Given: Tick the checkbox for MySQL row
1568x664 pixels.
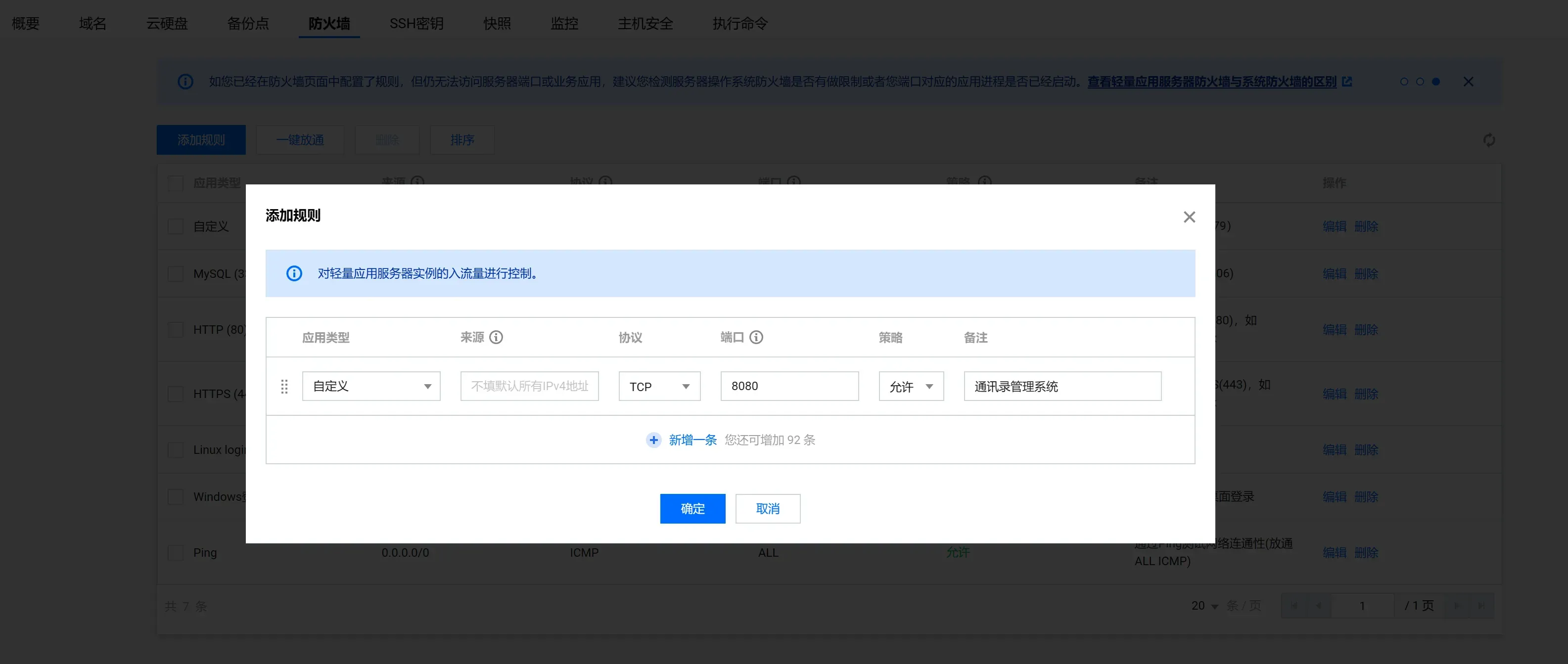Looking at the screenshot, I should click(175, 274).
